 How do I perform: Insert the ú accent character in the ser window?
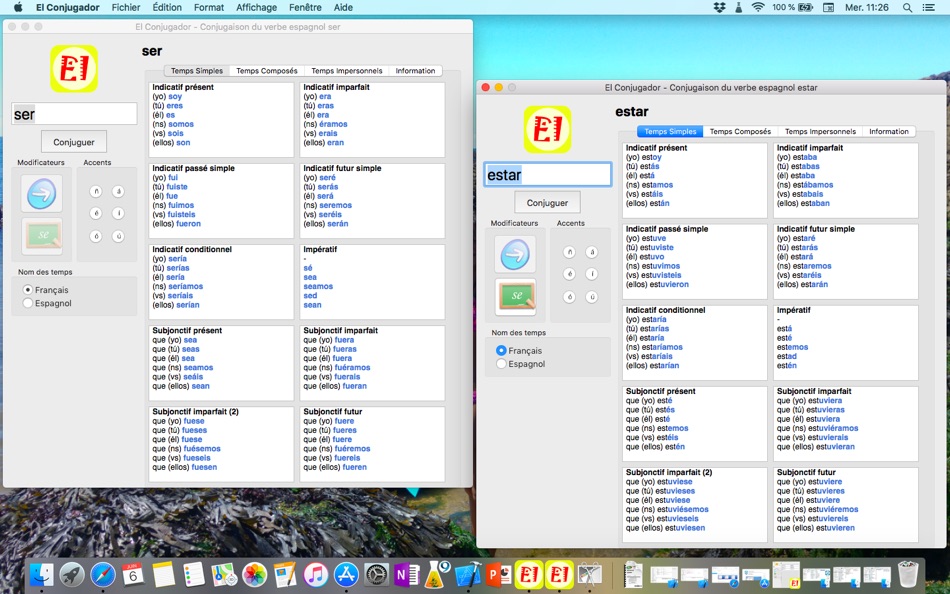[118, 236]
